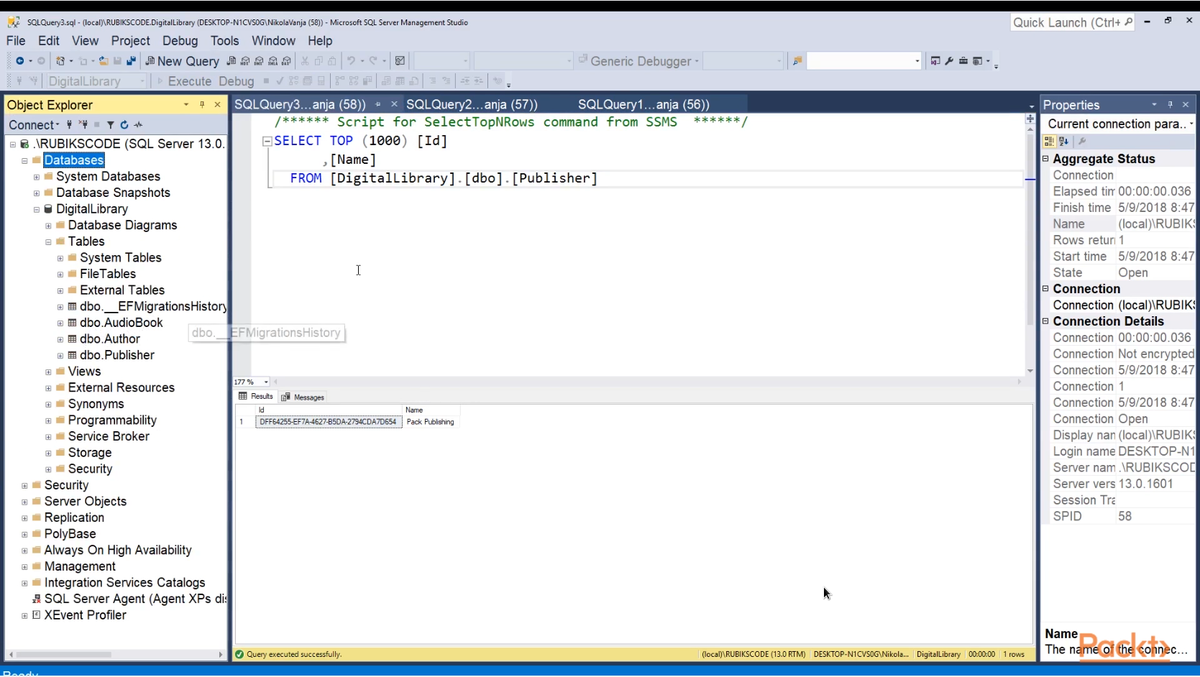The height and width of the screenshot is (677, 1200).
Task: Close the SQLQuery3 tab
Action: (x=394, y=104)
